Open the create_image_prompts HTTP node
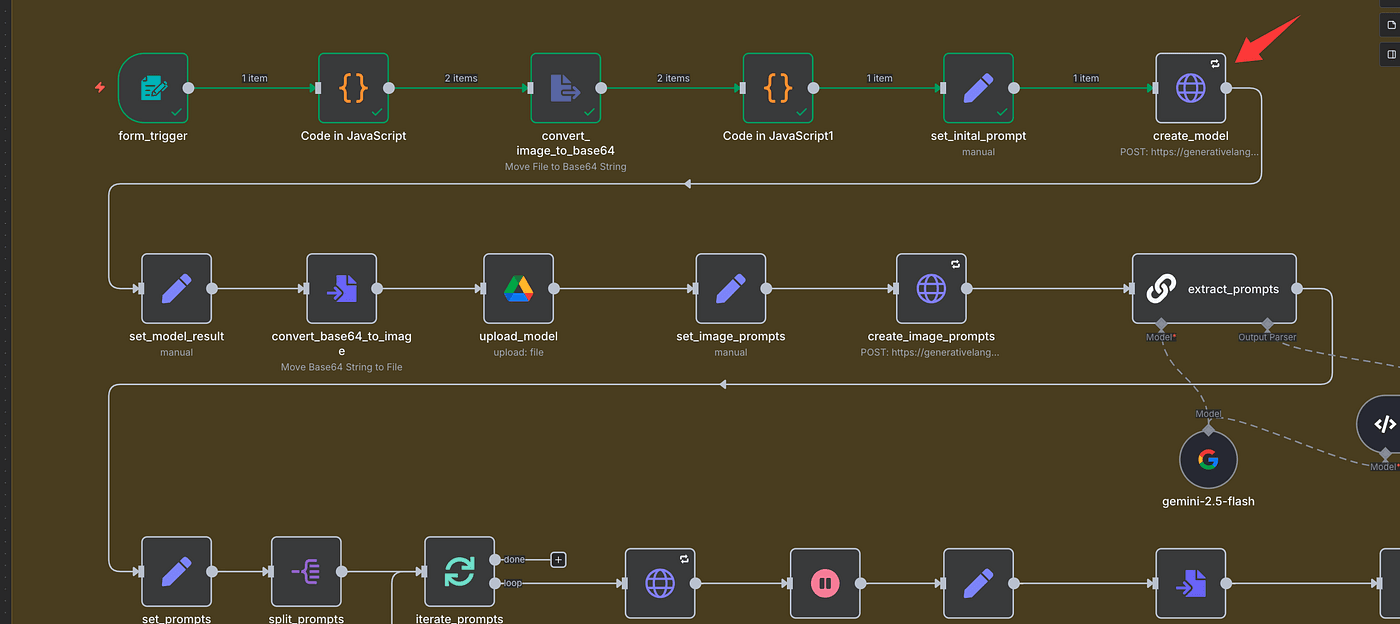This screenshot has width=1400, height=624. (x=931, y=288)
